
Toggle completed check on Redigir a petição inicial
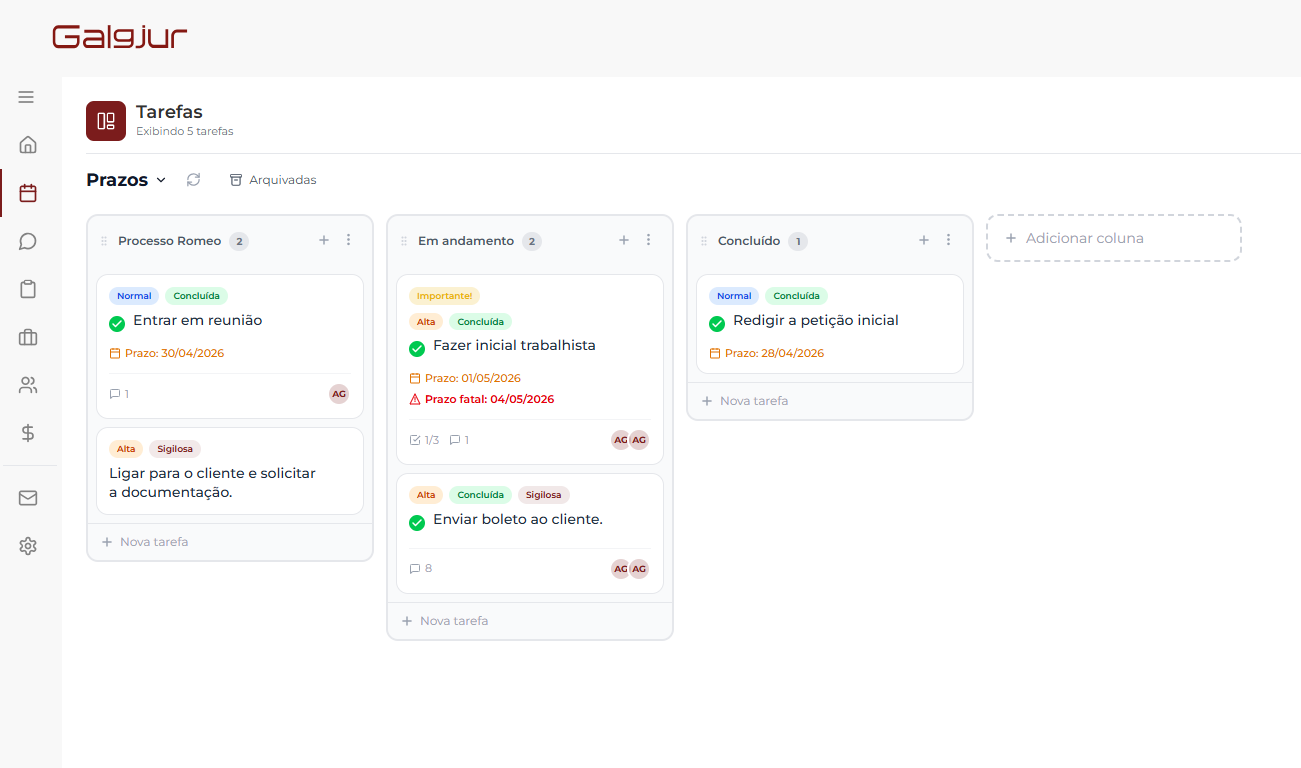click(717, 323)
